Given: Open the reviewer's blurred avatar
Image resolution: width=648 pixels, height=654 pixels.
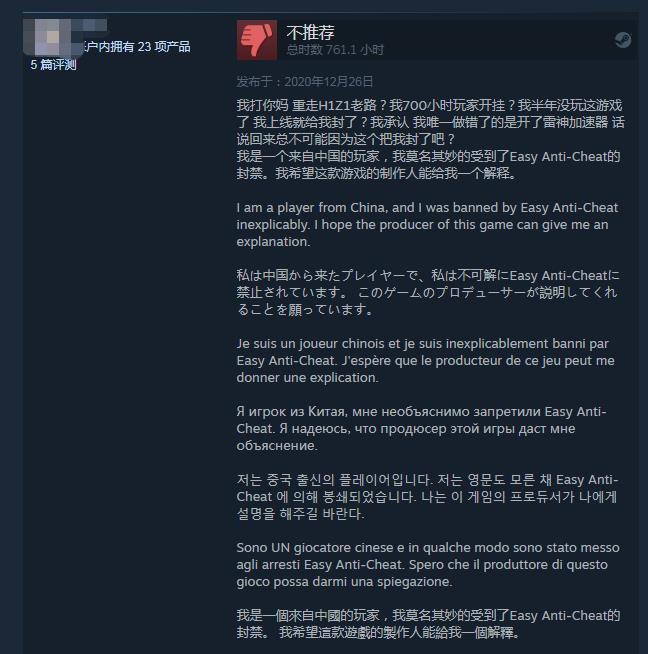Looking at the screenshot, I should click(x=53, y=37).
